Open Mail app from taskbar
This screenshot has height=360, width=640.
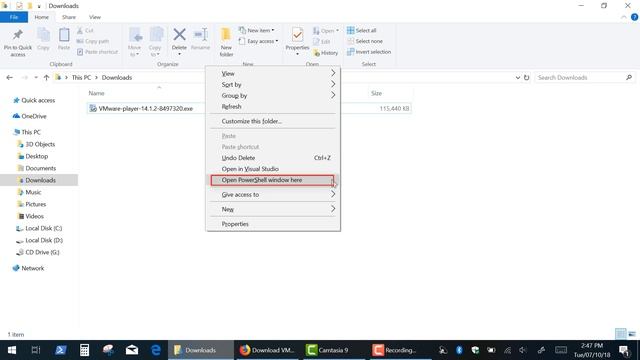tap(132, 350)
